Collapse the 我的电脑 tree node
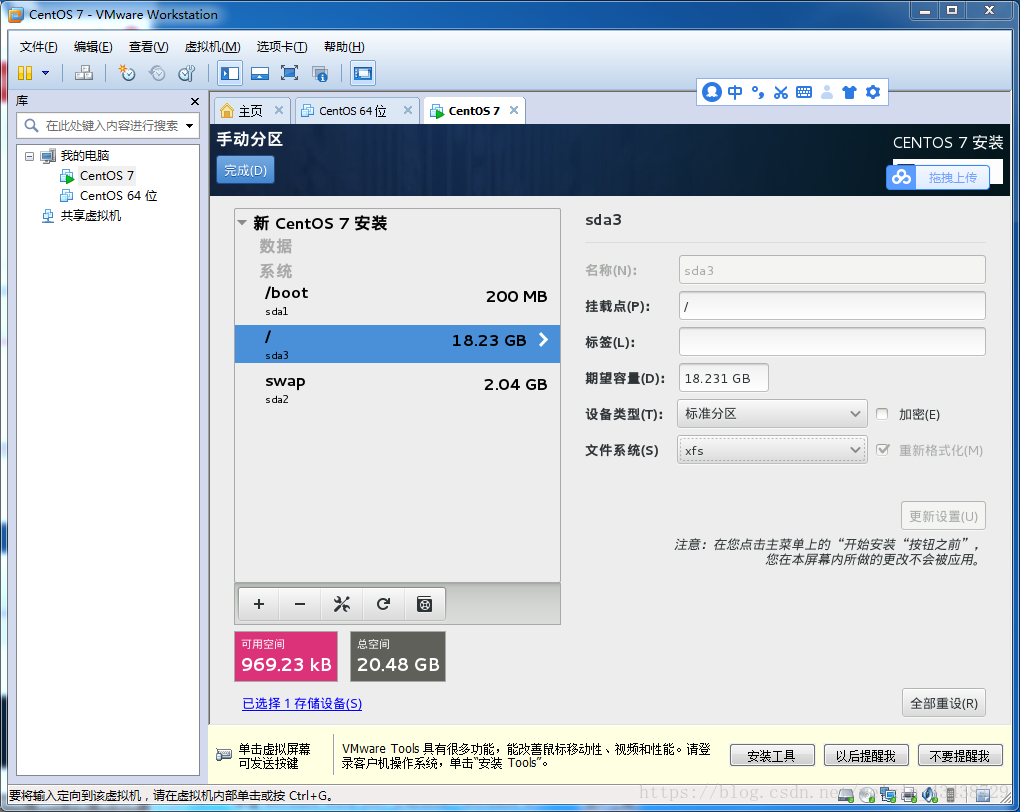Image resolution: width=1020 pixels, height=812 pixels. (x=29, y=156)
